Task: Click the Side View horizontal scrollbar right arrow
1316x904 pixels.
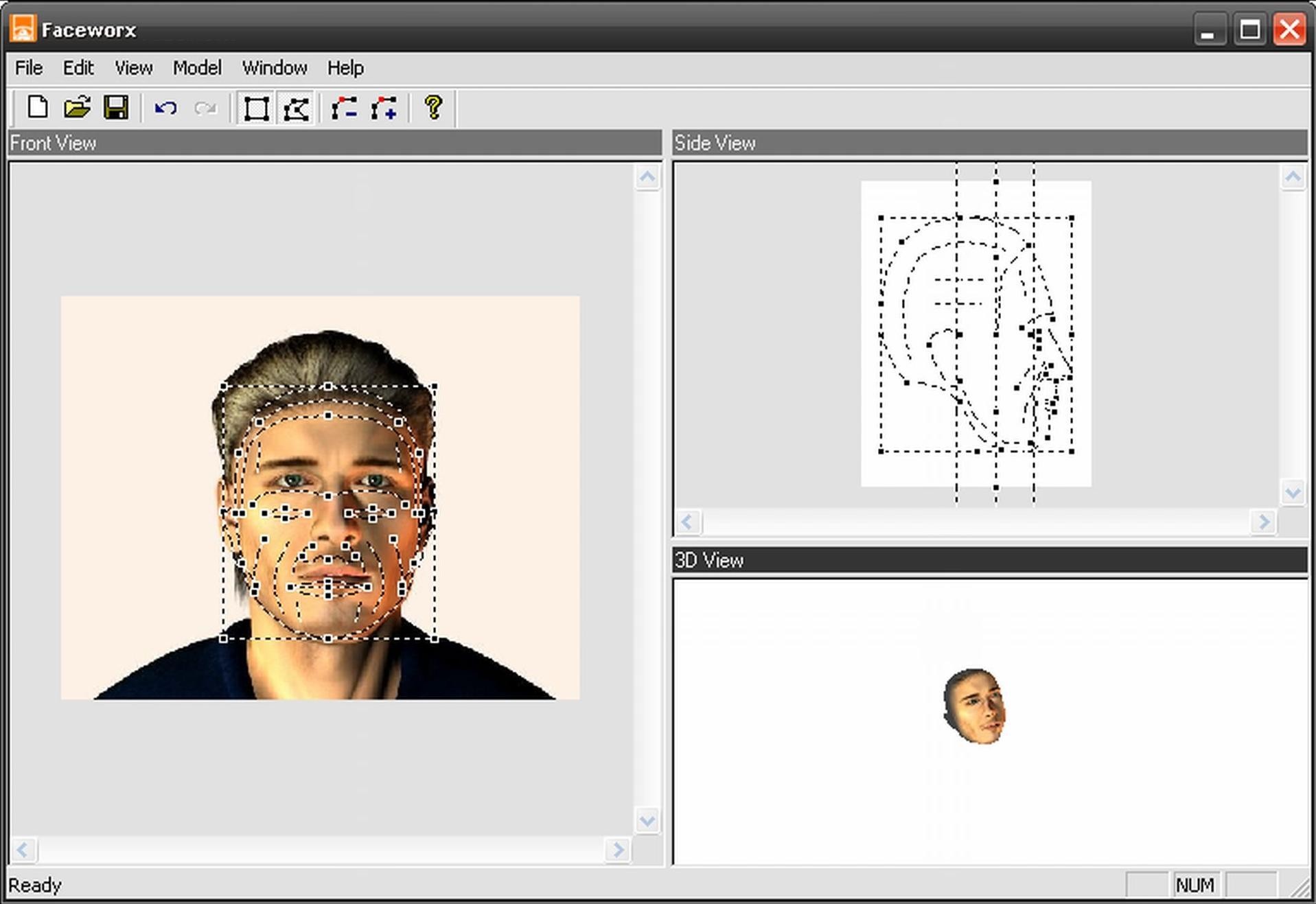Action: [1263, 522]
